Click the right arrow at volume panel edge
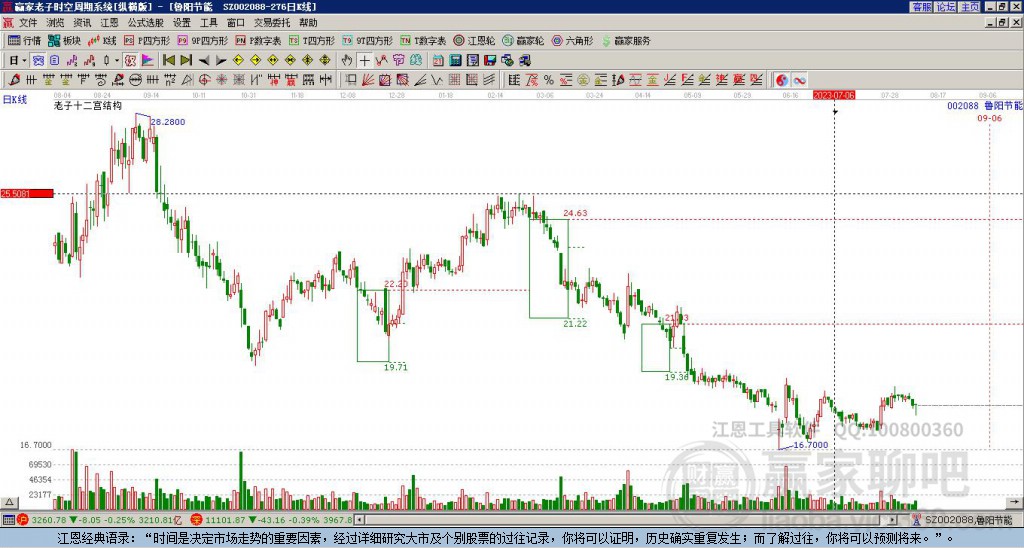The image size is (1024, 548). tap(1015, 502)
